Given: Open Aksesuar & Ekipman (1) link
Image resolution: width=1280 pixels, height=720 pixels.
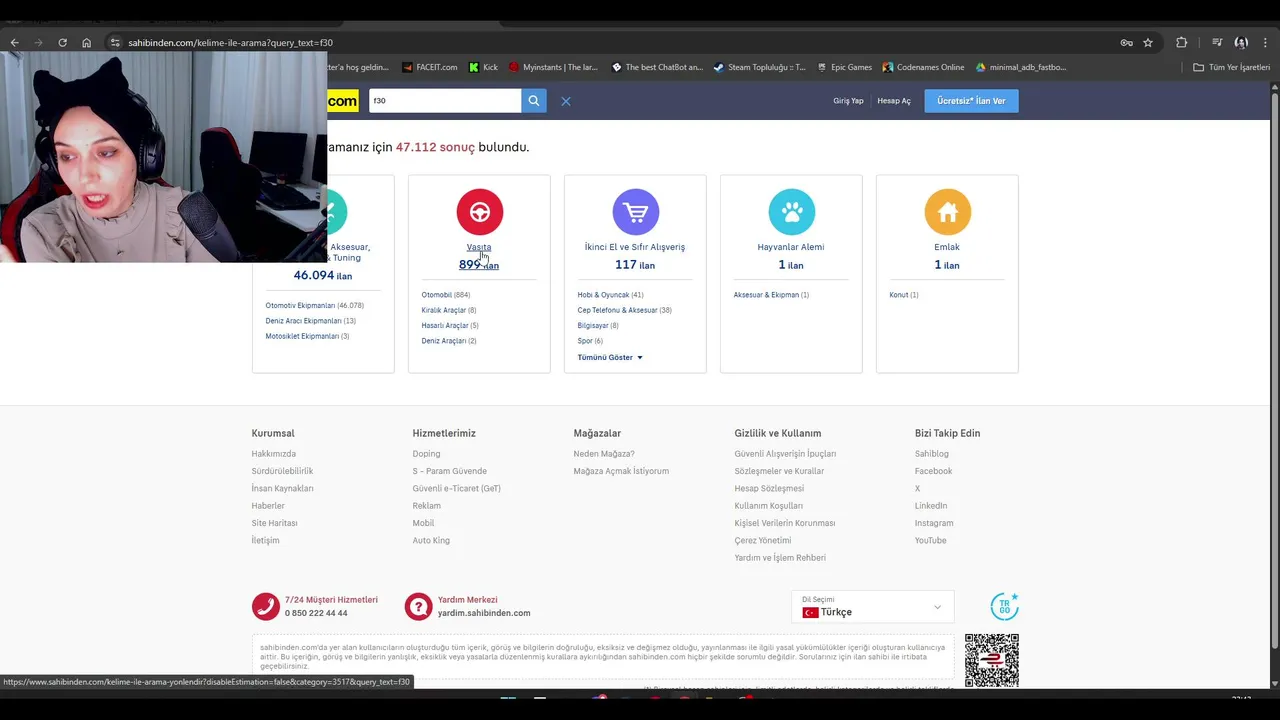Looking at the screenshot, I should point(771,295).
